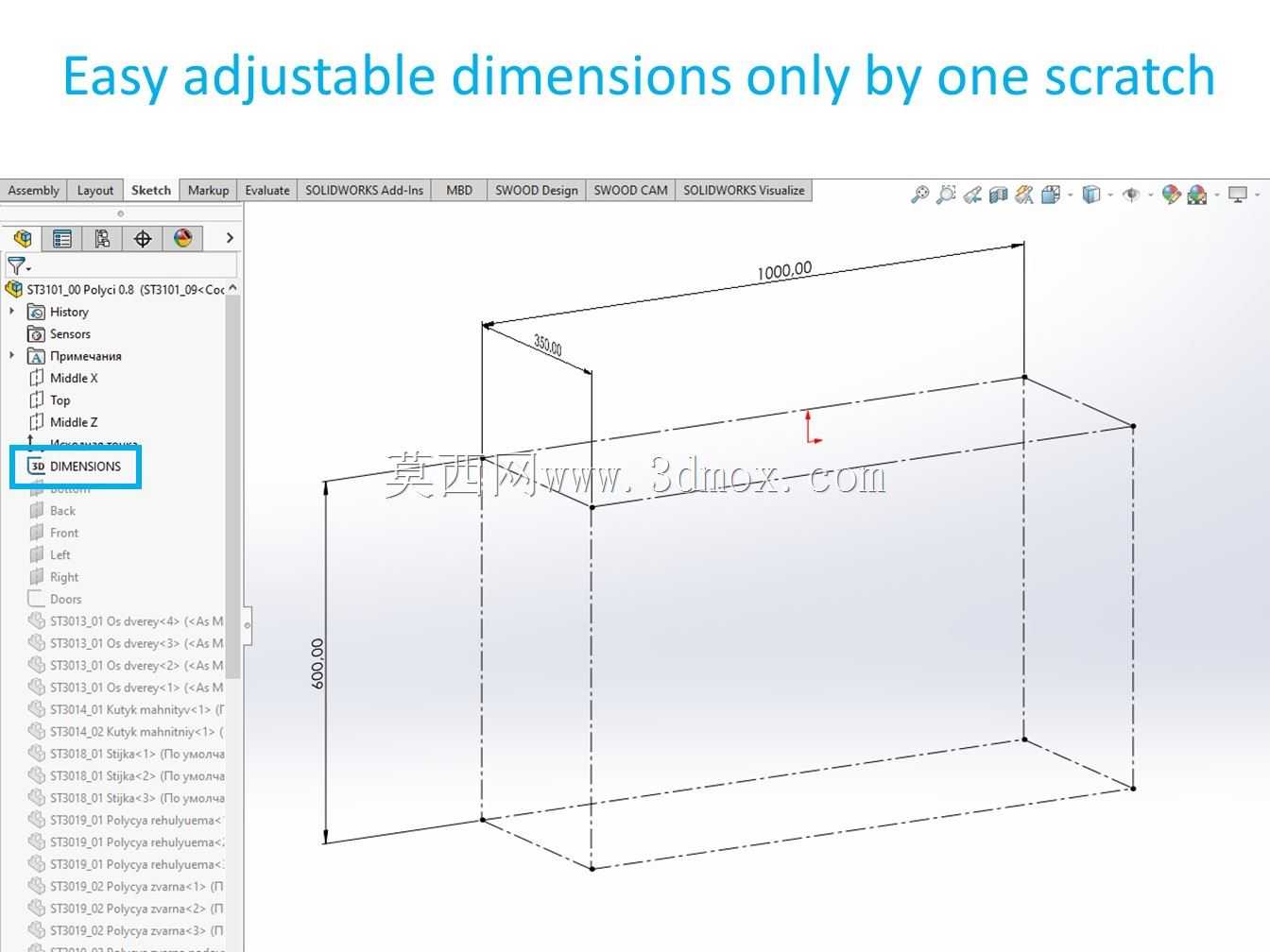Click the 350,00 dimension value
This screenshot has height=952, width=1270.
pyautogui.click(x=548, y=345)
